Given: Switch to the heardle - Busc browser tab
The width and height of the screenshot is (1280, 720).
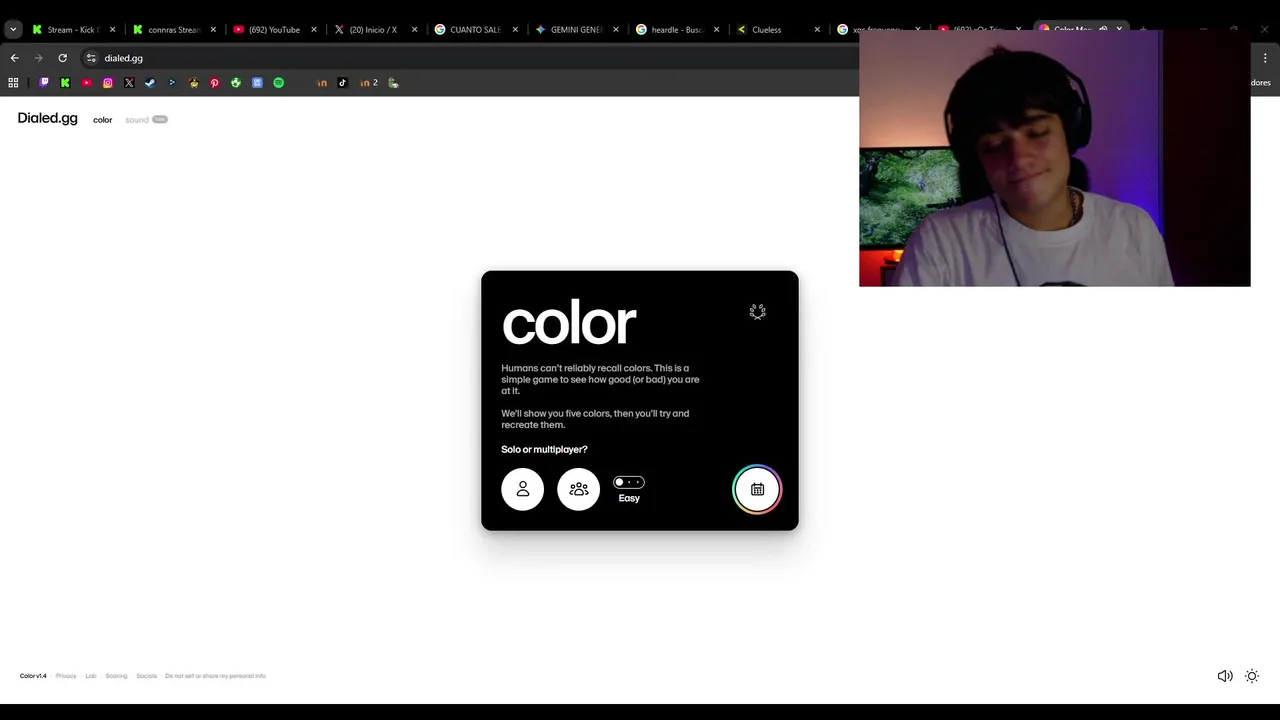Looking at the screenshot, I should tap(677, 29).
